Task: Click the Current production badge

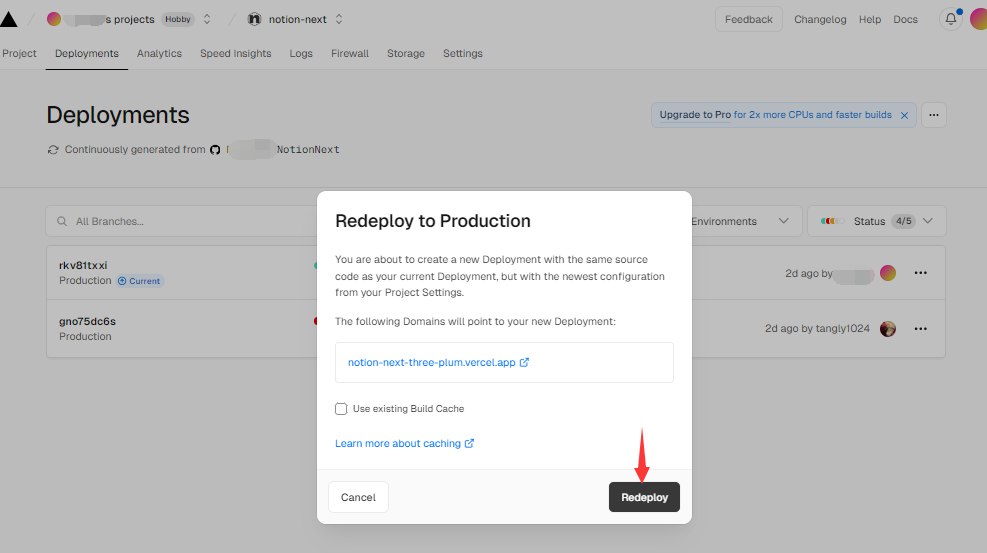Action: click(x=140, y=281)
